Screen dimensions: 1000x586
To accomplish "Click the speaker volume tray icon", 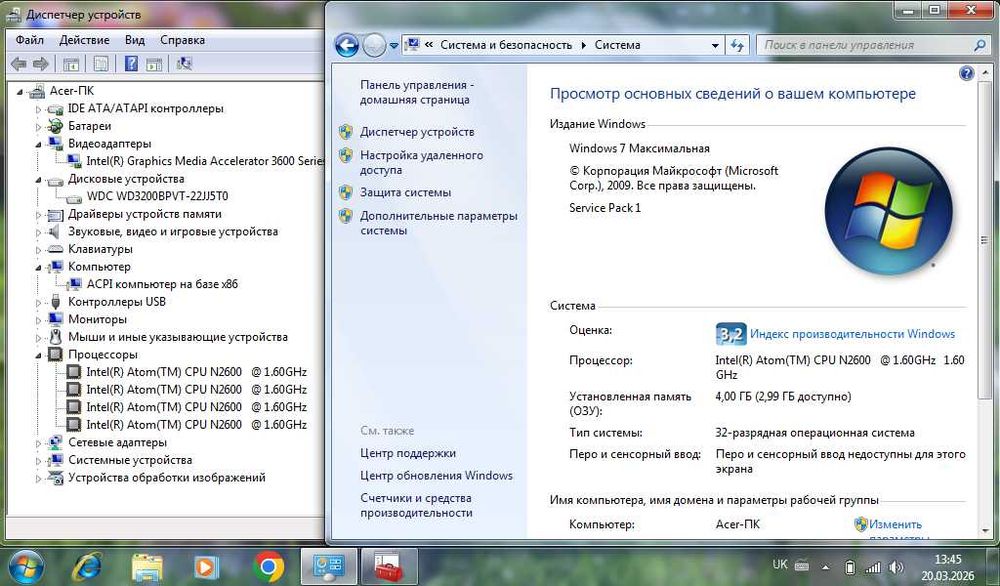I will click(896, 567).
